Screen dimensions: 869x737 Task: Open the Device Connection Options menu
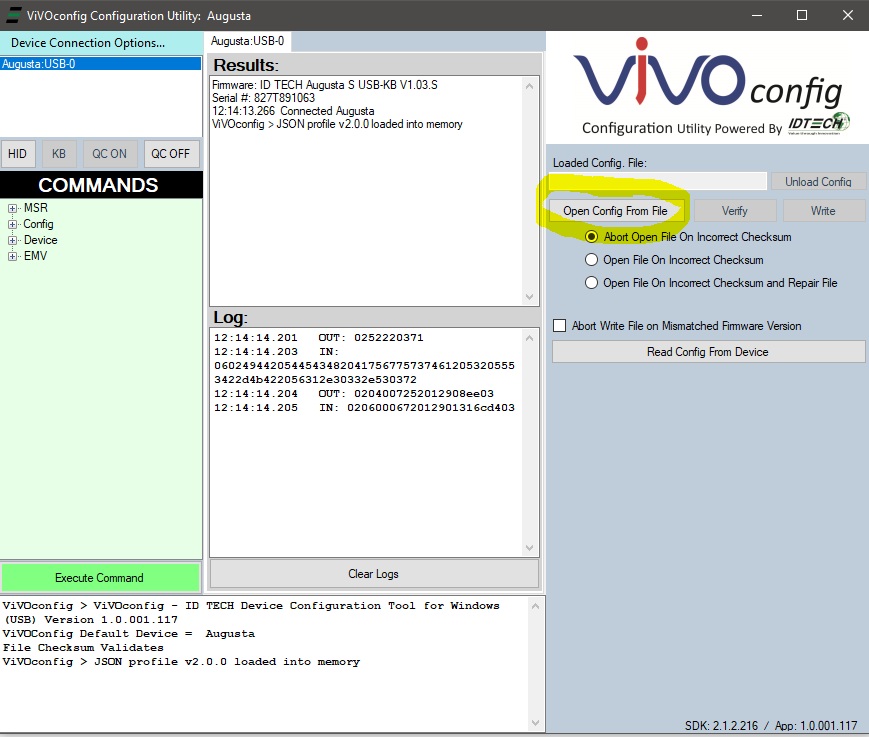point(88,43)
